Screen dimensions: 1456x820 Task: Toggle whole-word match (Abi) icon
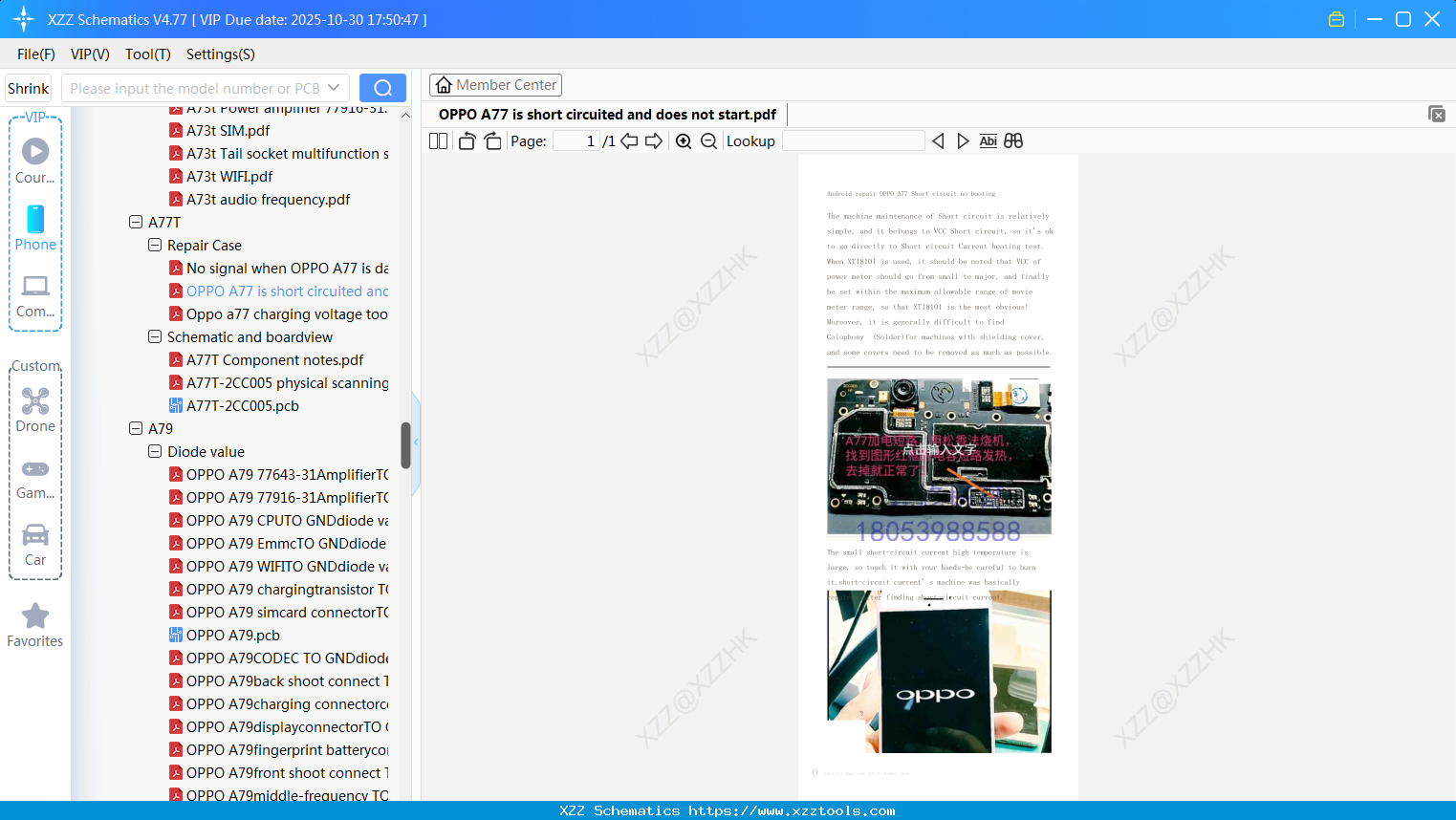(989, 141)
